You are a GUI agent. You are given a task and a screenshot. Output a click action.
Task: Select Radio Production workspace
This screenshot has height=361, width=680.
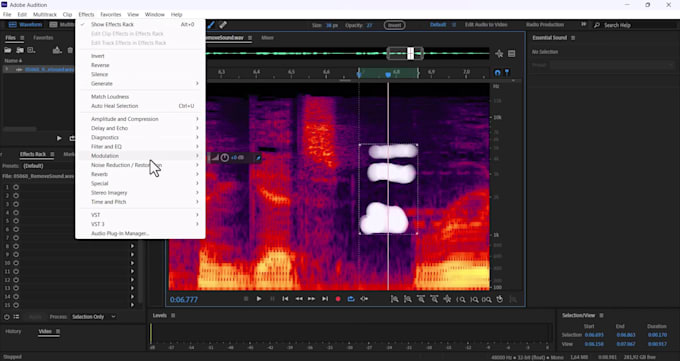click(x=545, y=25)
